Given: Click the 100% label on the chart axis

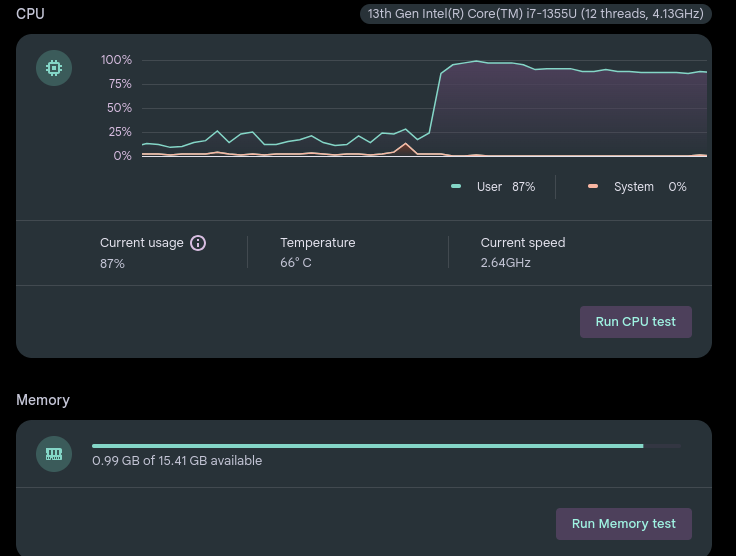Looking at the screenshot, I should click(x=116, y=60).
